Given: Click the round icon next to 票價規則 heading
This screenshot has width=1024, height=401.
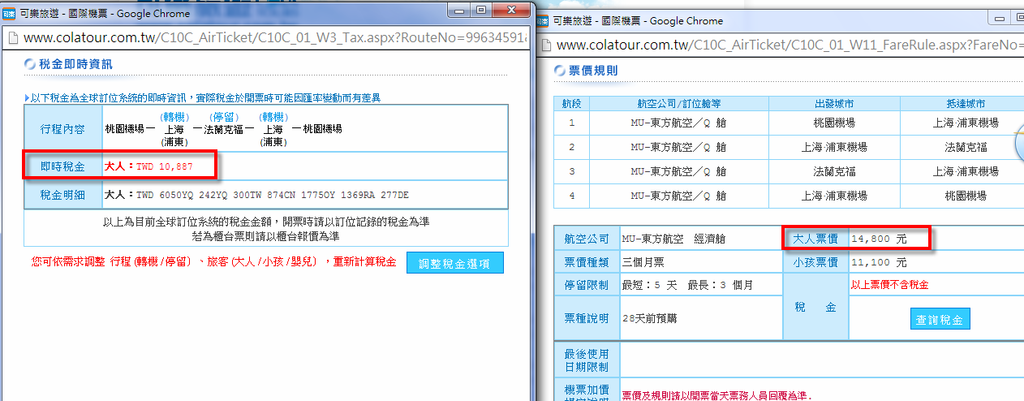Looking at the screenshot, I should 558,71.
